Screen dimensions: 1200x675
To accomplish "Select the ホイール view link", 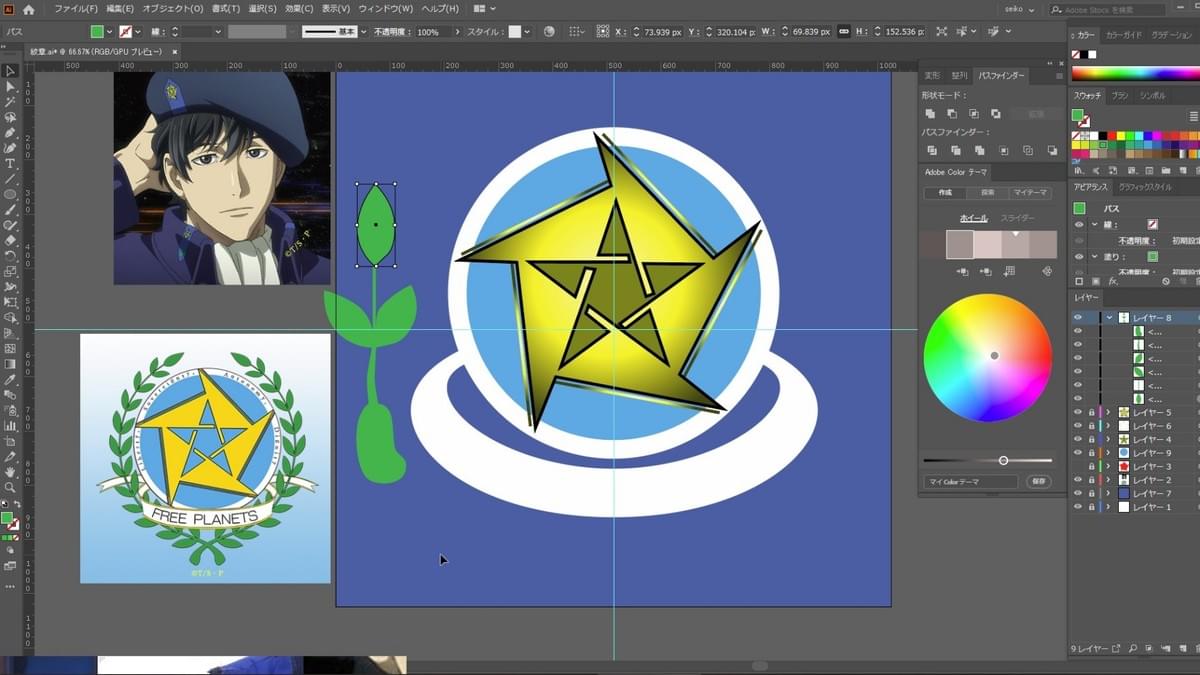I will [973, 218].
